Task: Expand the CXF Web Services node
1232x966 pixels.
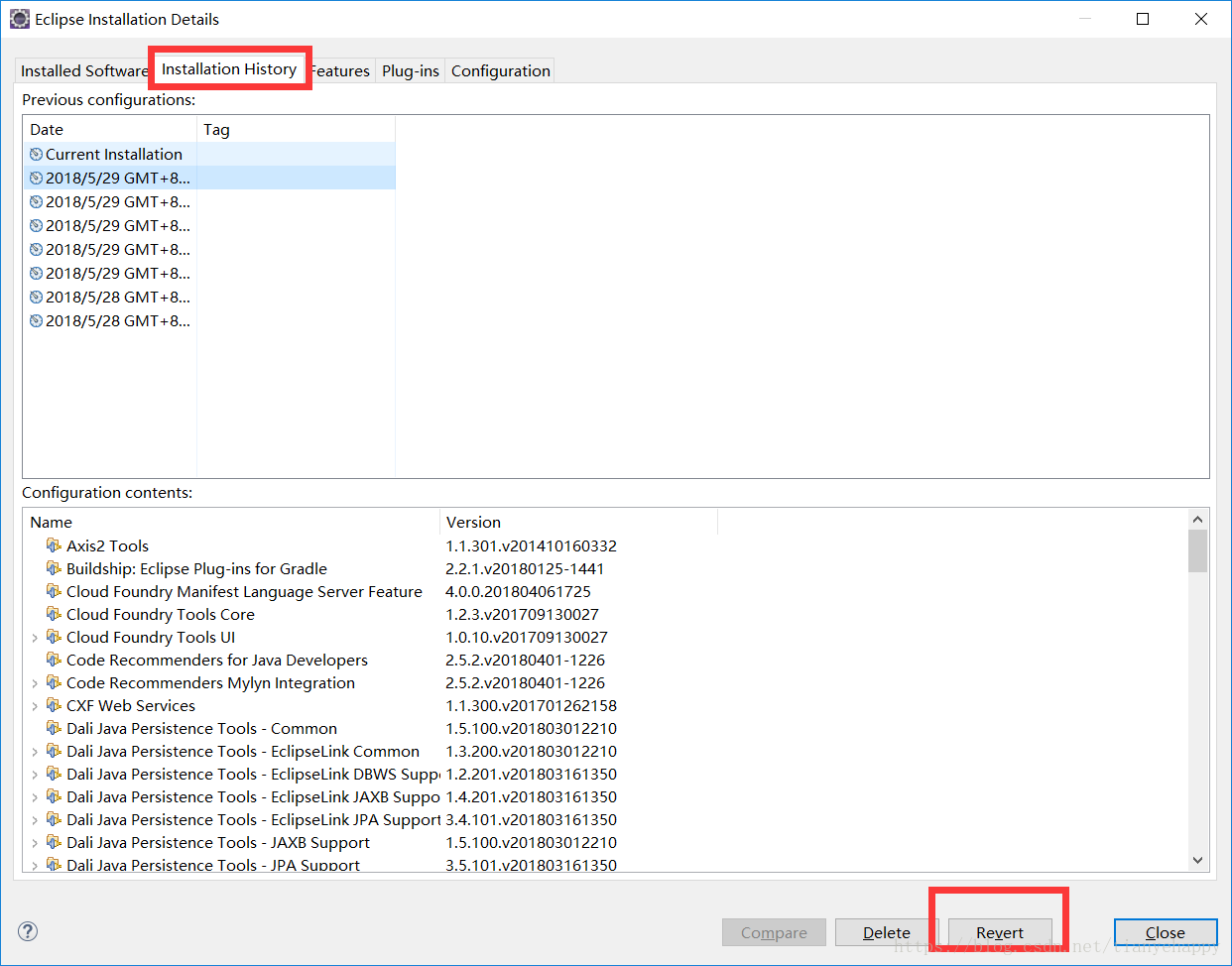Action: point(35,706)
